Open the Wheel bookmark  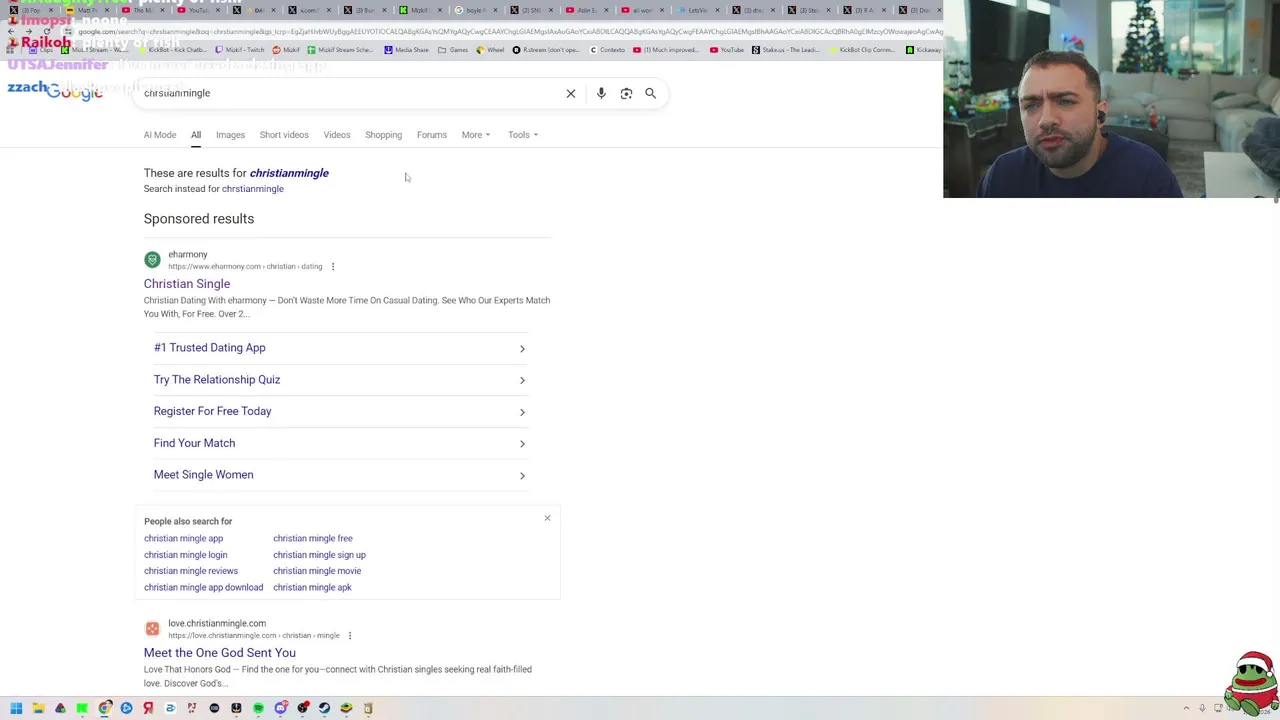tap(490, 50)
